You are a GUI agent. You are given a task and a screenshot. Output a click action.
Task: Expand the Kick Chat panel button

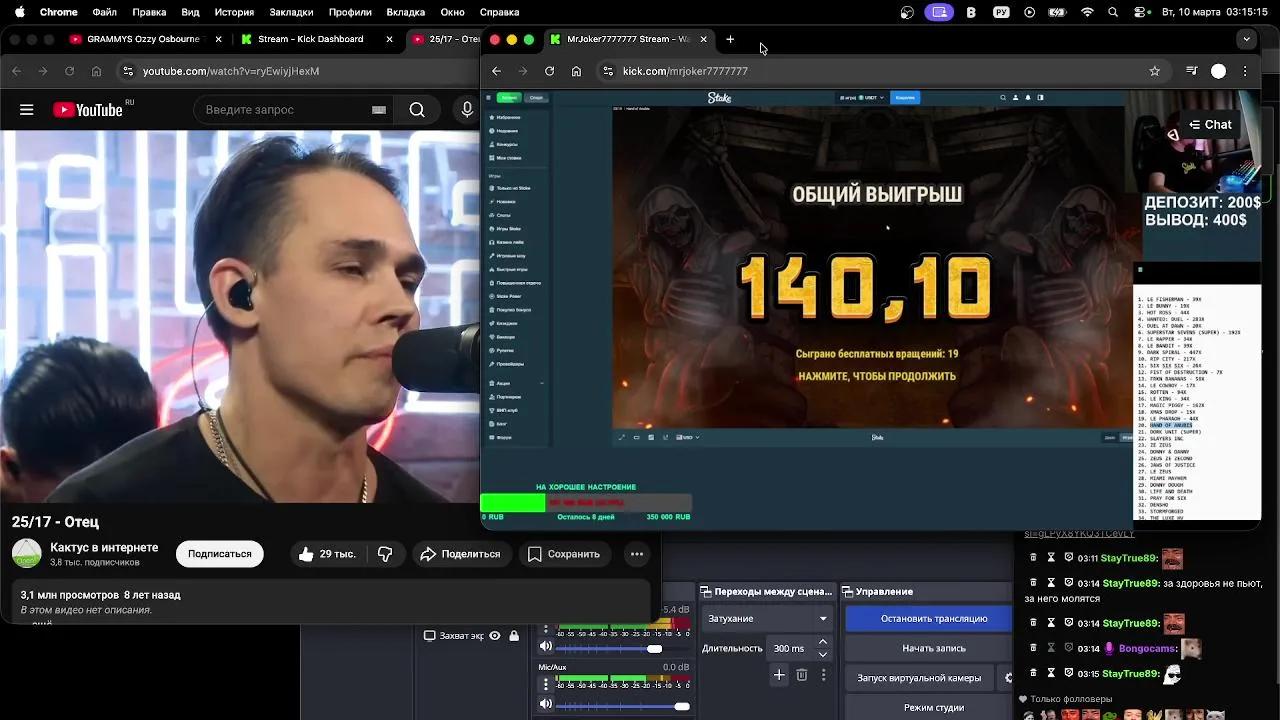tap(1210, 125)
